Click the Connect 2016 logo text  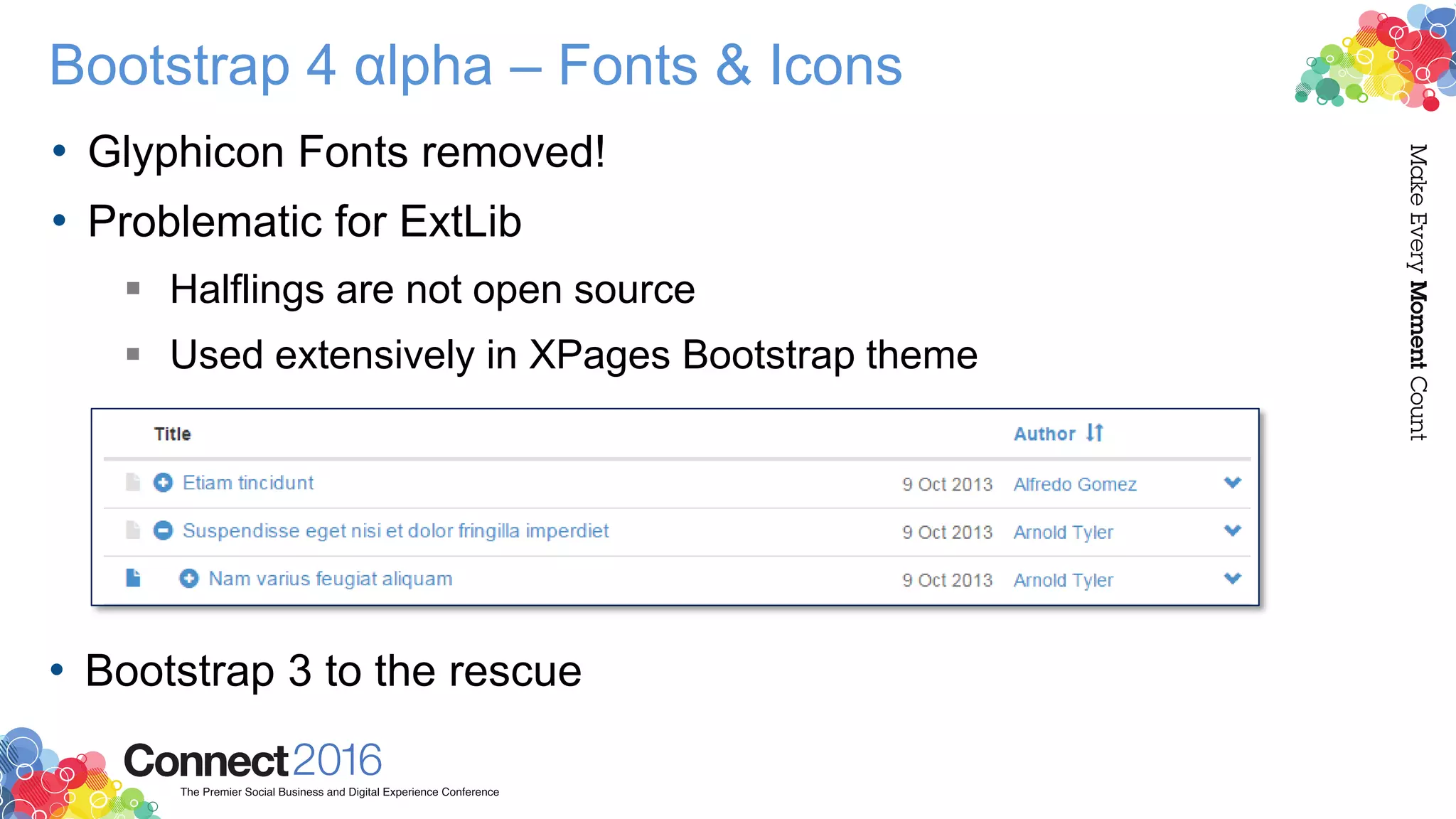253,760
